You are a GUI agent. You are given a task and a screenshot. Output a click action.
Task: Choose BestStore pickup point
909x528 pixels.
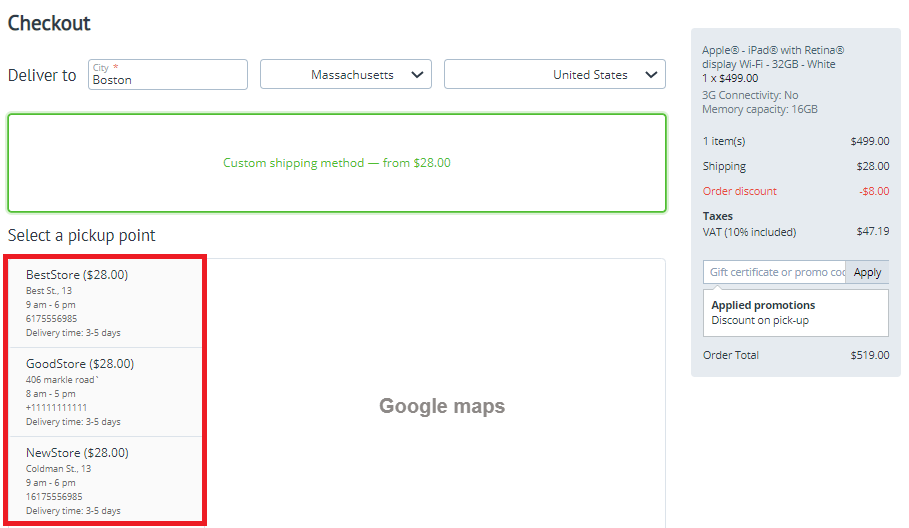(x=106, y=303)
